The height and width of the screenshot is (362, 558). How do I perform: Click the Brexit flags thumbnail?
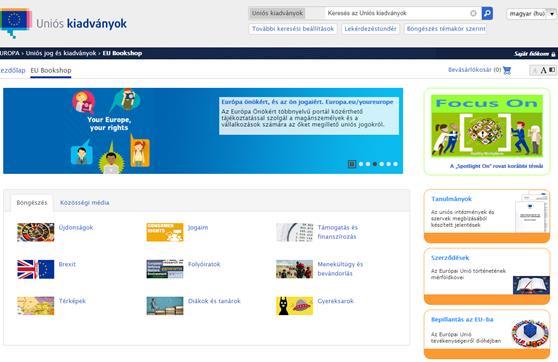coord(36,269)
